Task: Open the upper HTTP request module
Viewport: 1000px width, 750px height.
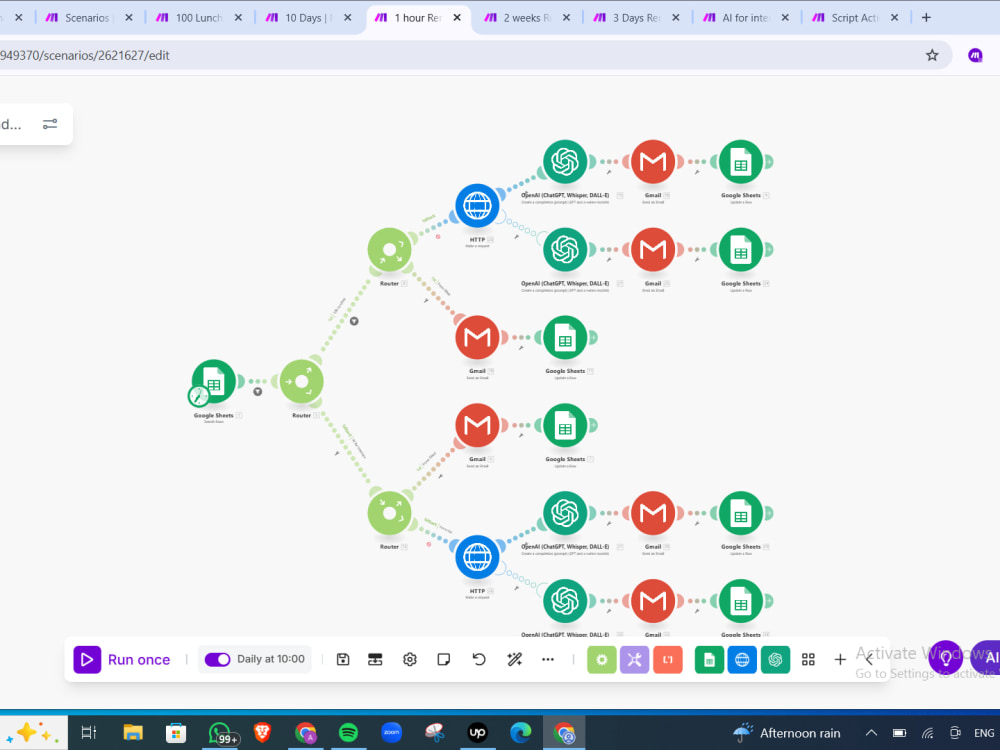Action: pos(477,206)
